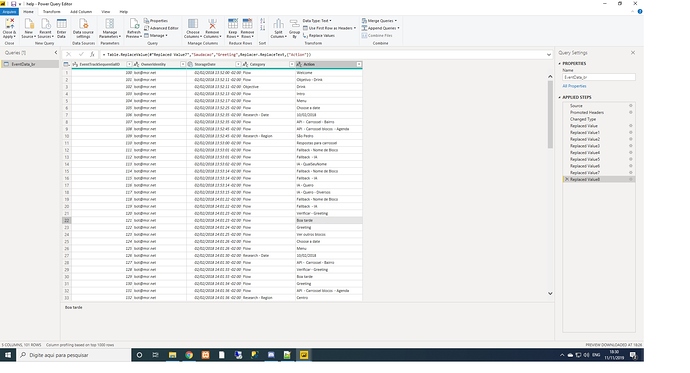Open the gear of the Replaced Value7 step

(x=631, y=172)
